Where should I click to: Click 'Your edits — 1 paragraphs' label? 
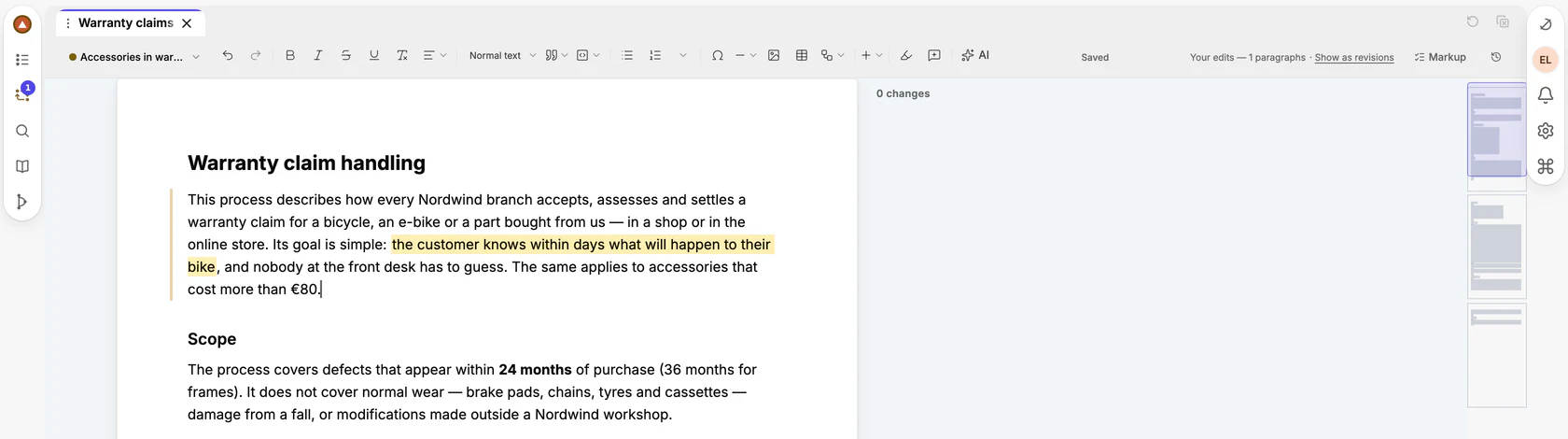click(x=1248, y=58)
